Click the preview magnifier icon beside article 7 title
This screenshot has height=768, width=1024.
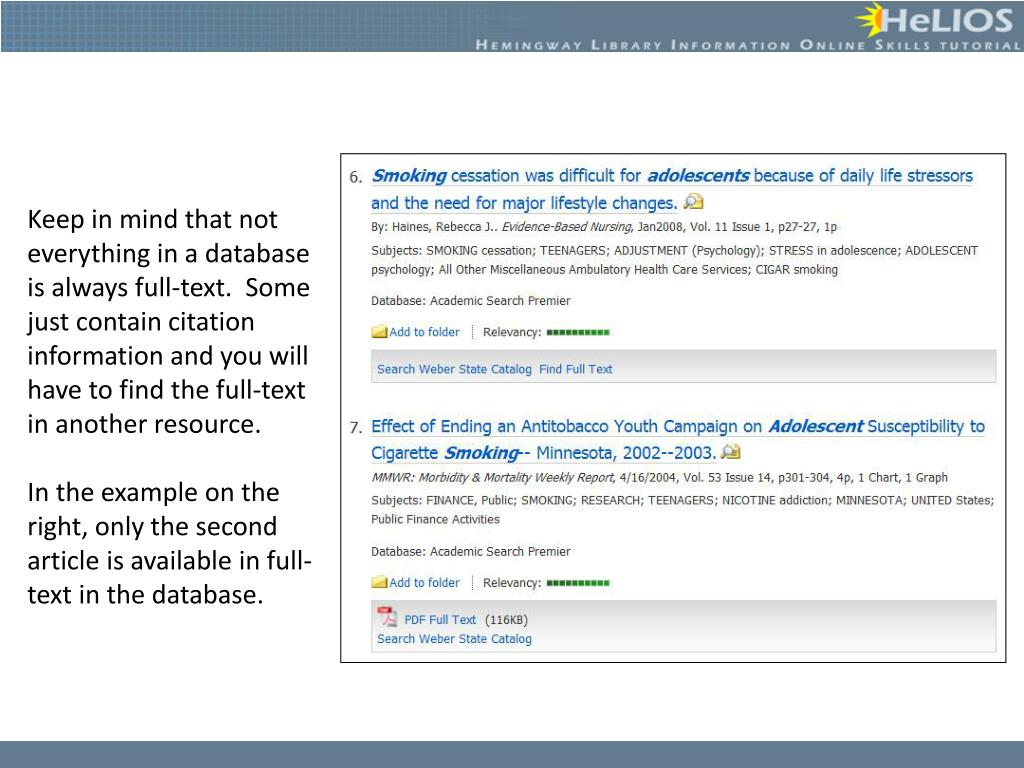(x=730, y=451)
